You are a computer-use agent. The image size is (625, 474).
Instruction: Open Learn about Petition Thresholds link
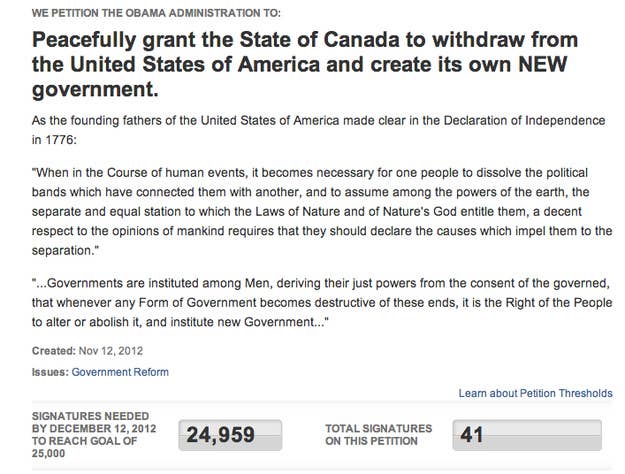tap(535, 393)
